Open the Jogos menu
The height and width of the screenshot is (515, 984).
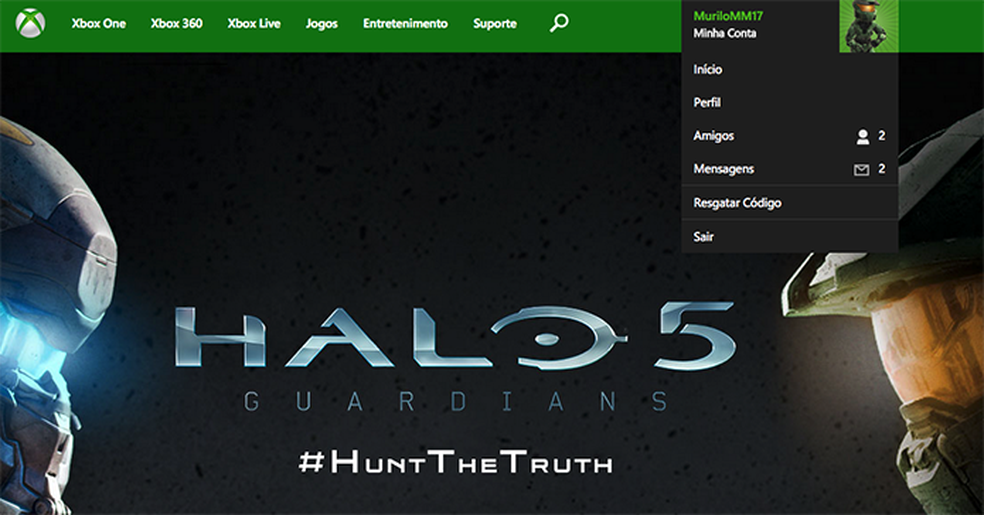[321, 24]
